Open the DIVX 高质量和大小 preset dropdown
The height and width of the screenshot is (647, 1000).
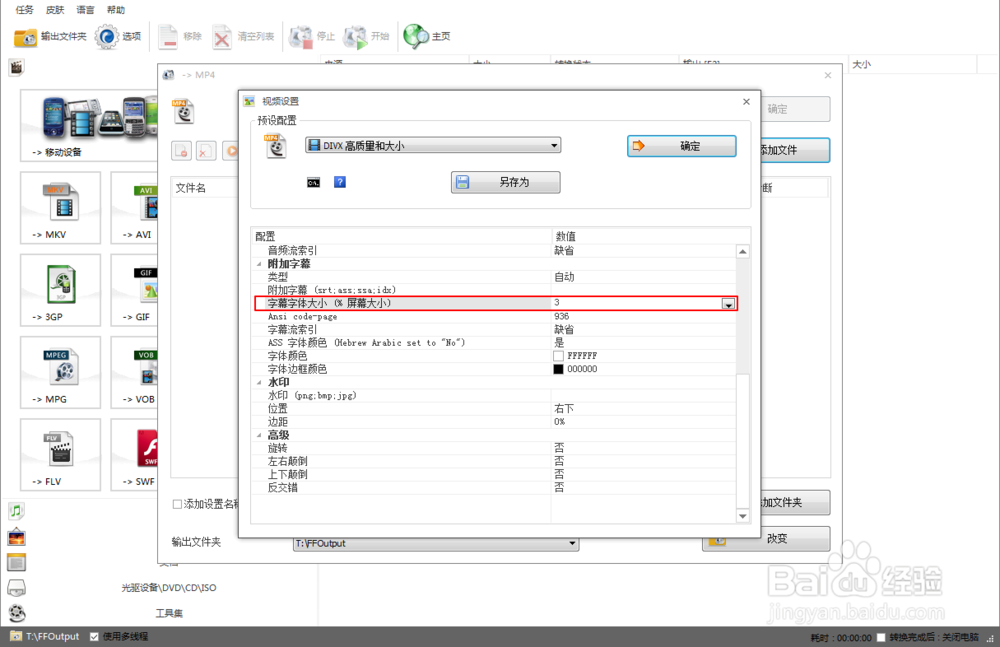pyautogui.click(x=432, y=145)
